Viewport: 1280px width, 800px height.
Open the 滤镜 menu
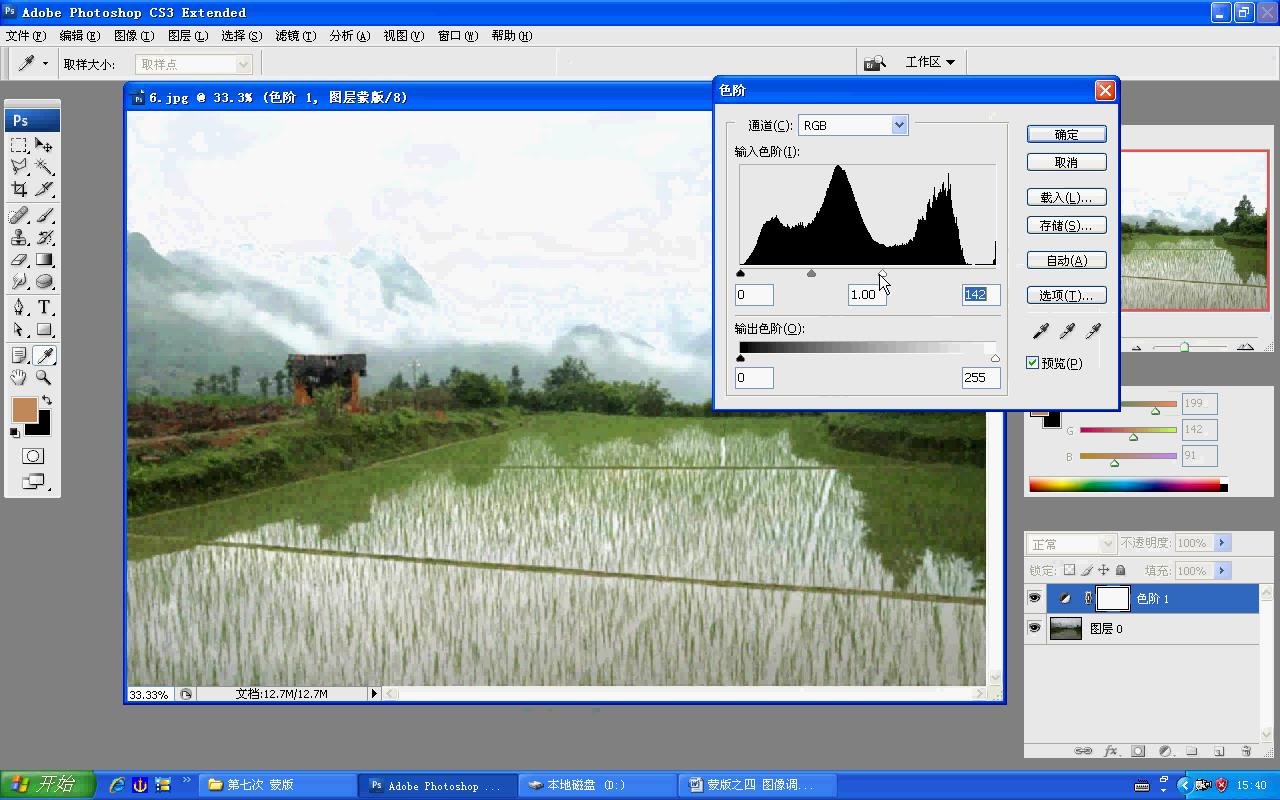pos(295,35)
